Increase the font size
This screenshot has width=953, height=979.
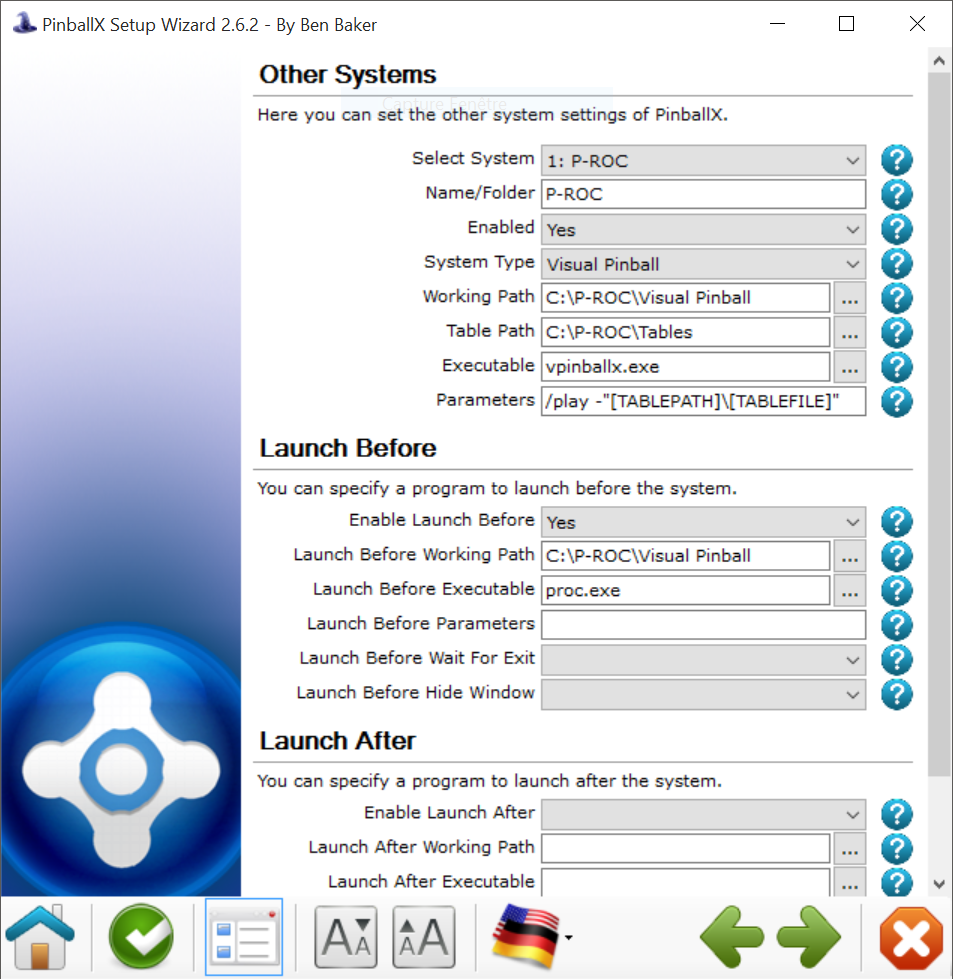click(x=424, y=937)
